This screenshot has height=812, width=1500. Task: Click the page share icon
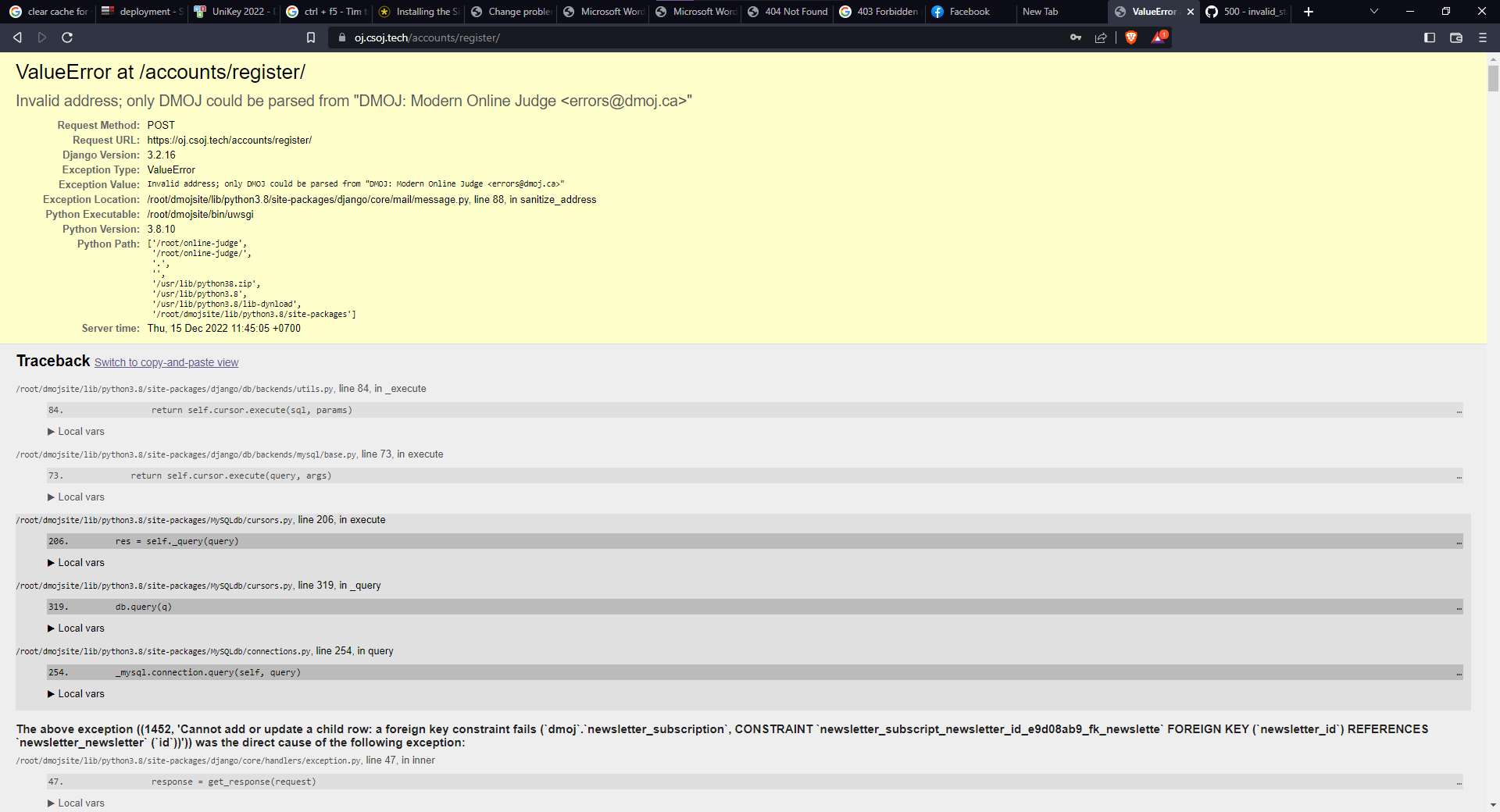pyautogui.click(x=1102, y=37)
